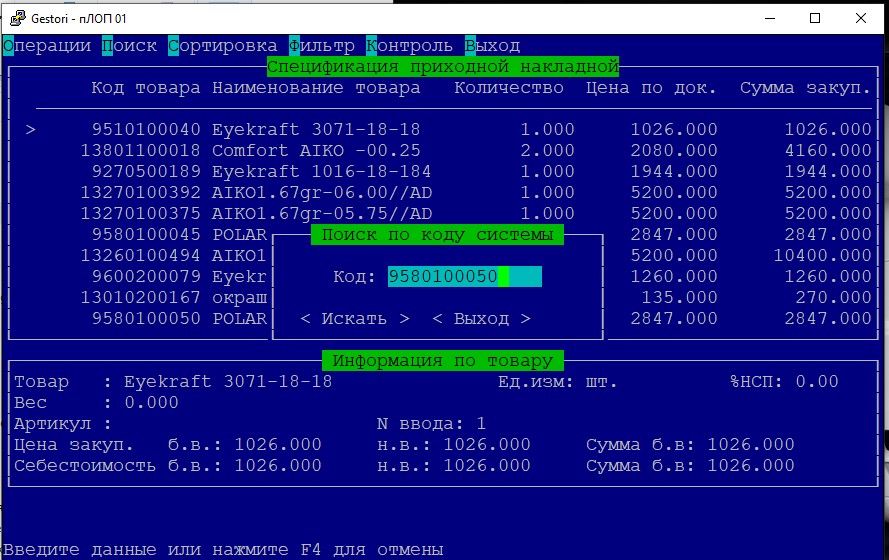Minimize the Gestori window
This screenshot has width=889, height=560.
[769, 18]
